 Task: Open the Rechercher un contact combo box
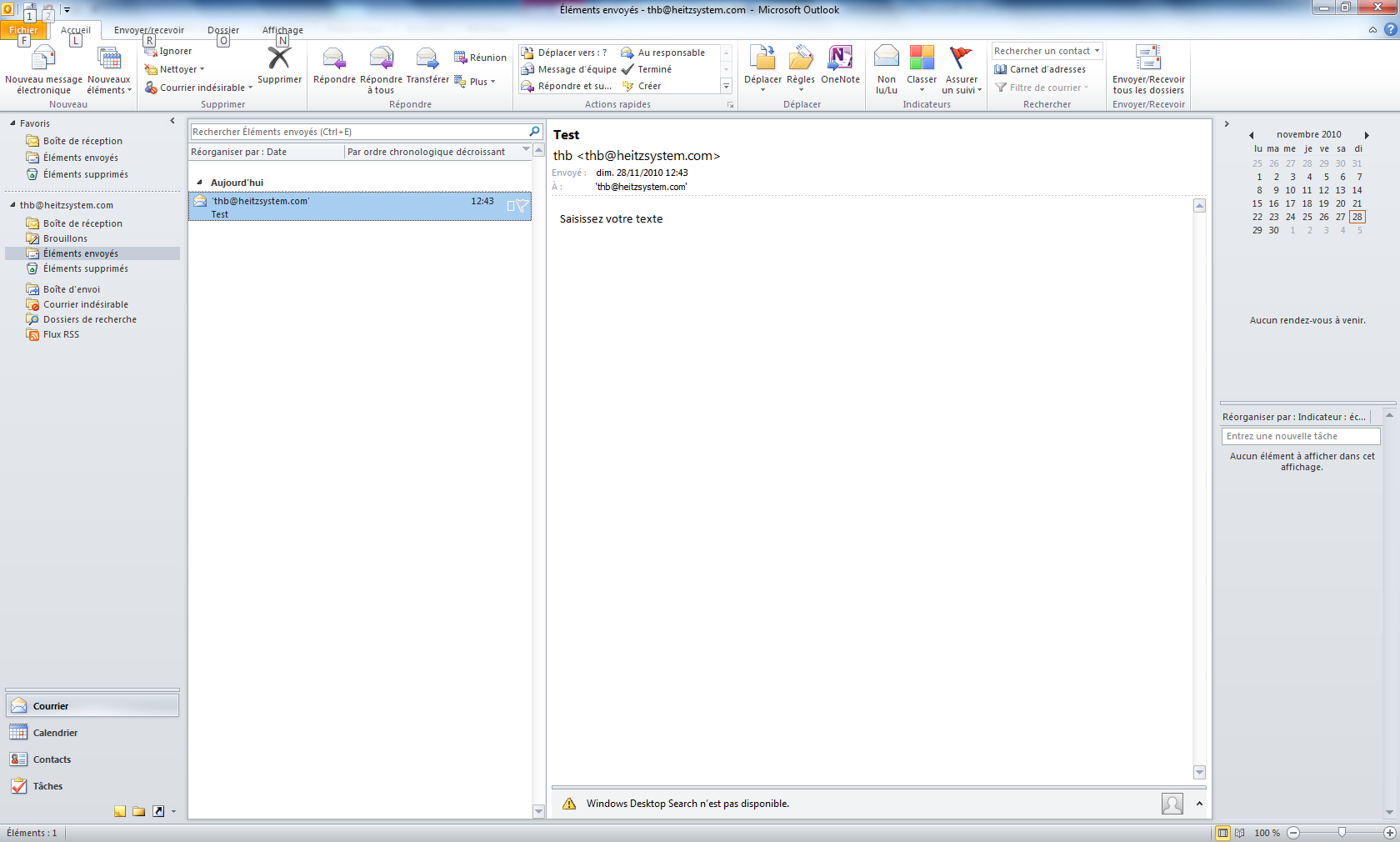[1047, 51]
